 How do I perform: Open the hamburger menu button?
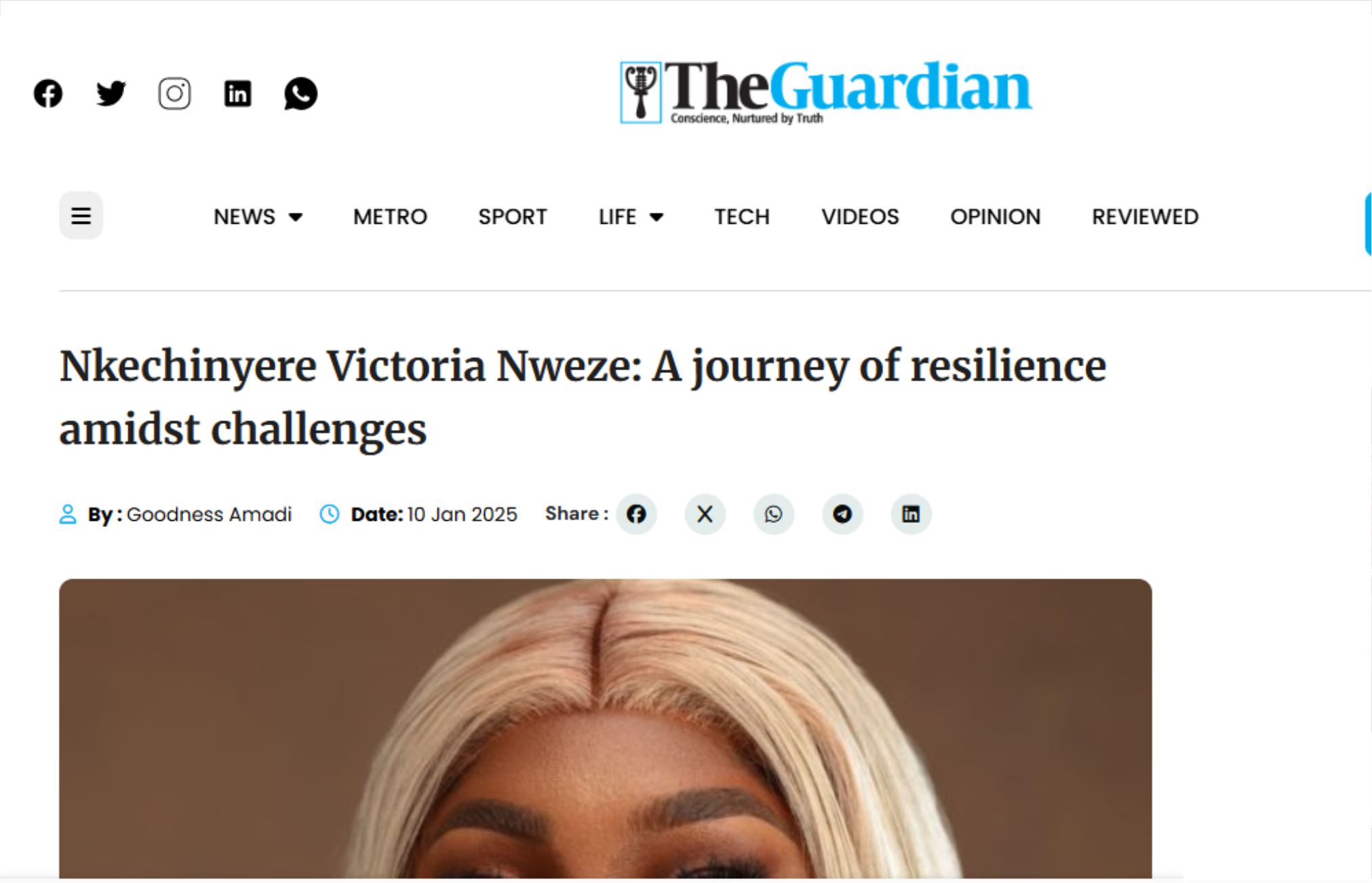pos(81,216)
